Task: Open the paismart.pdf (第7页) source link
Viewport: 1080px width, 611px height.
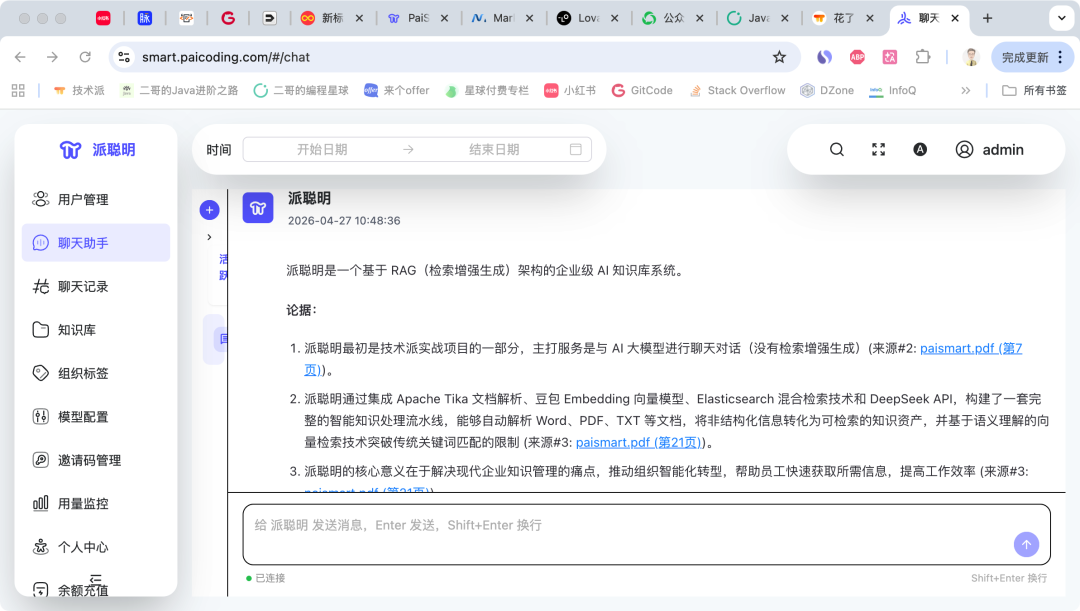Action: [x=971, y=348]
